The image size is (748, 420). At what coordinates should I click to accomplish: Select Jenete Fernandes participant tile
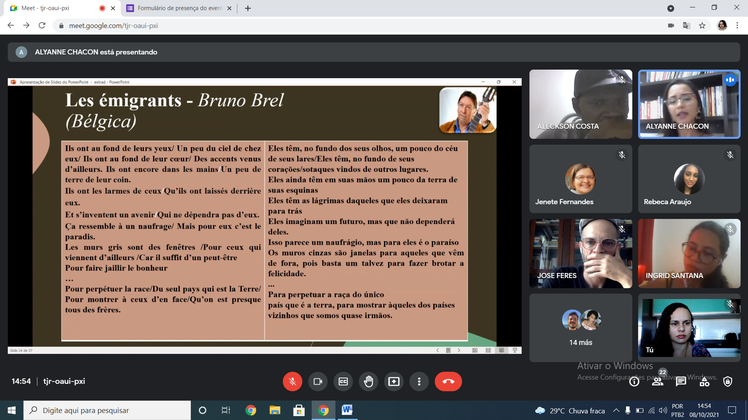[581, 179]
